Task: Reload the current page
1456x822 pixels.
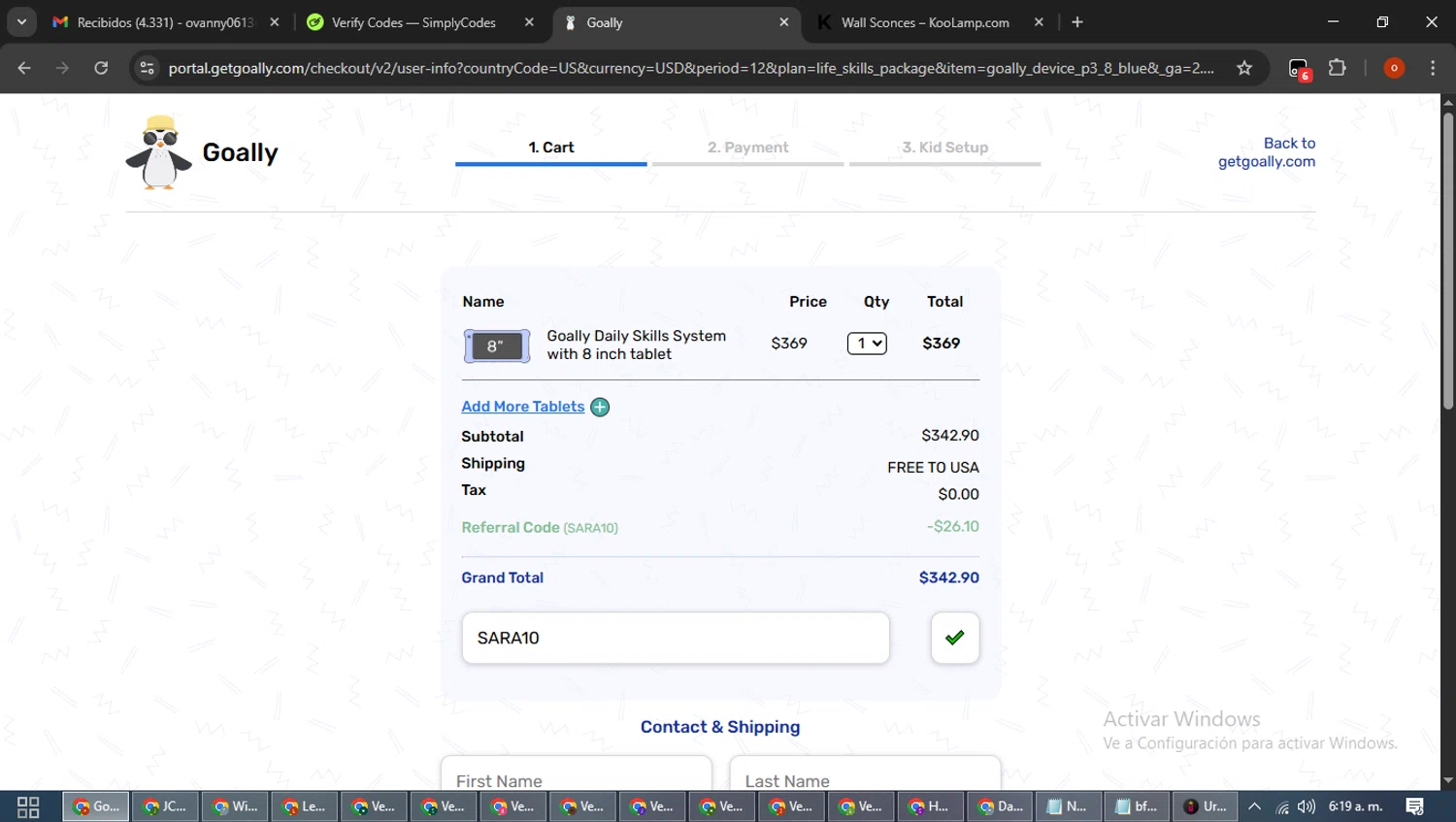Action: [x=101, y=68]
